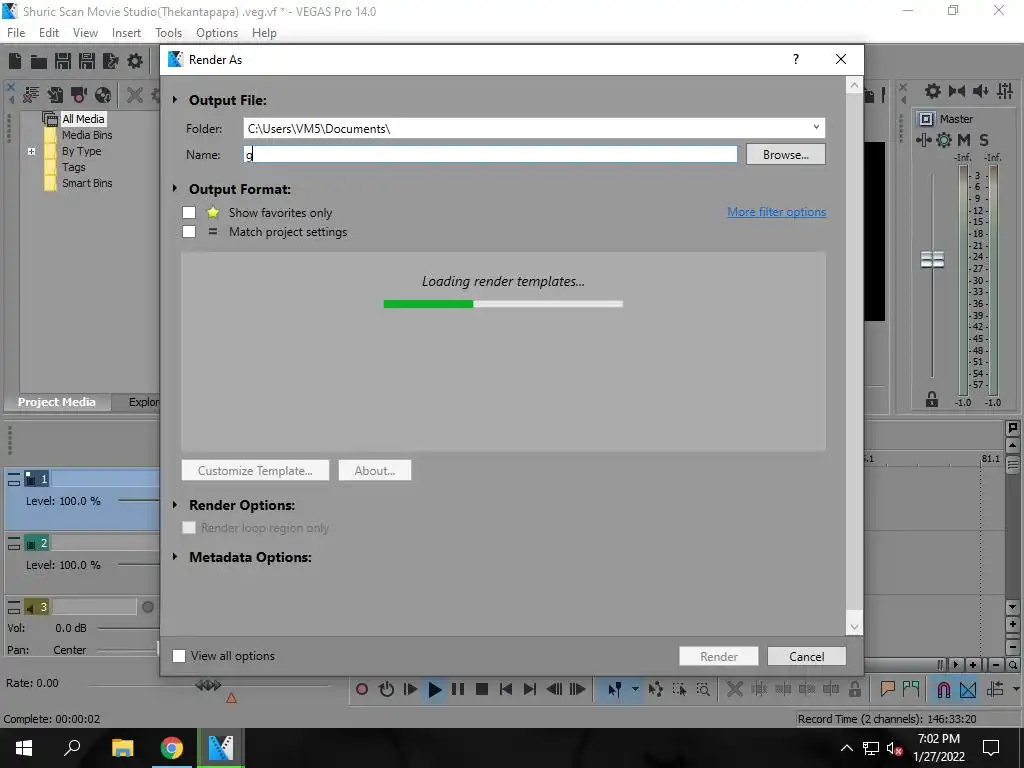Click the Loop Playback icon
The height and width of the screenshot is (768, 1024).
point(386,689)
